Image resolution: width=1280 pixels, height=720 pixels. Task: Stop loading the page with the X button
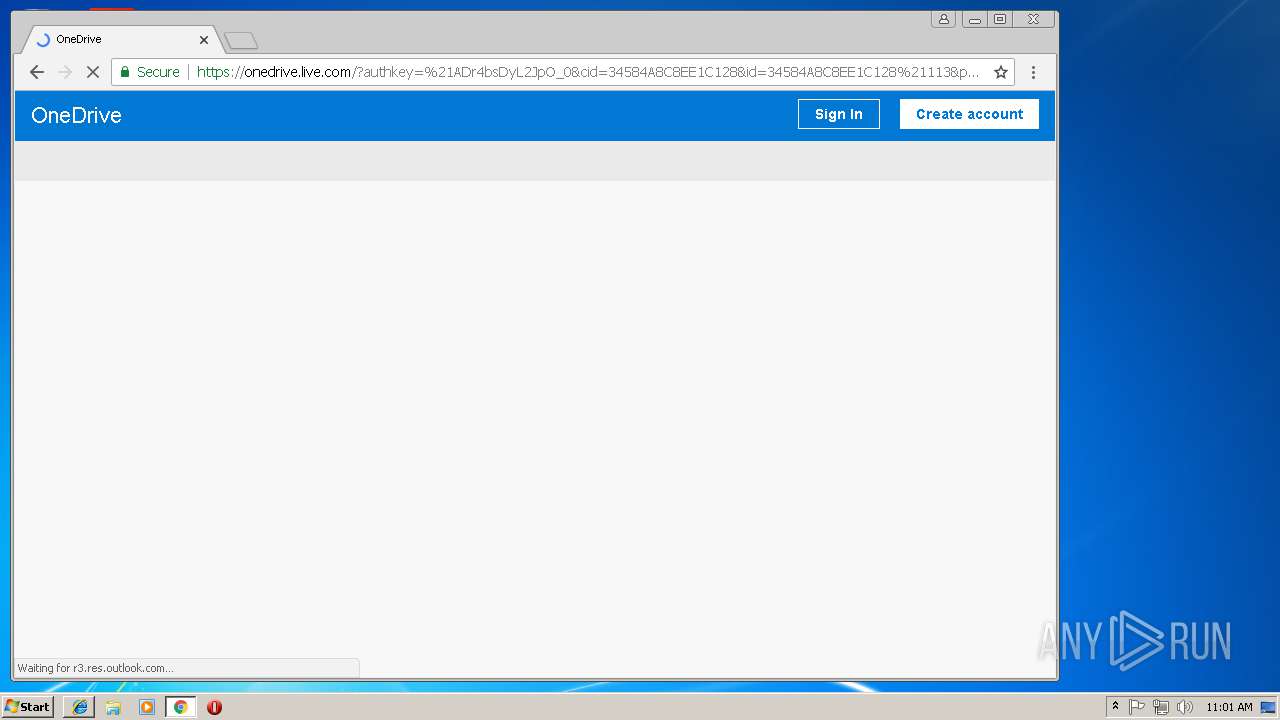click(x=93, y=72)
